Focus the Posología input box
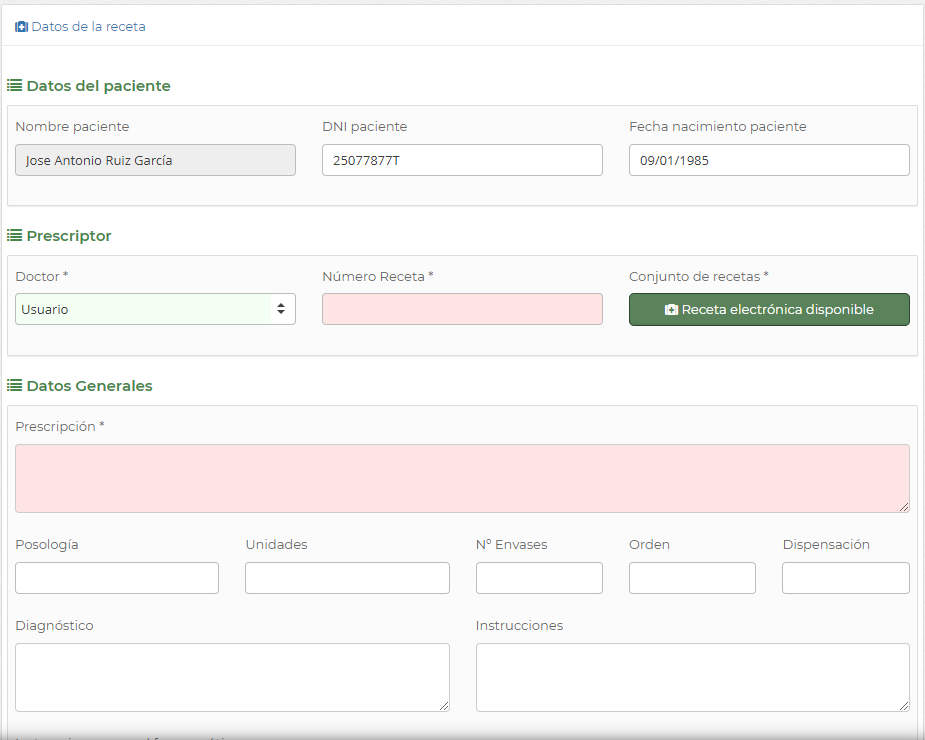925x740 pixels. tap(117, 578)
